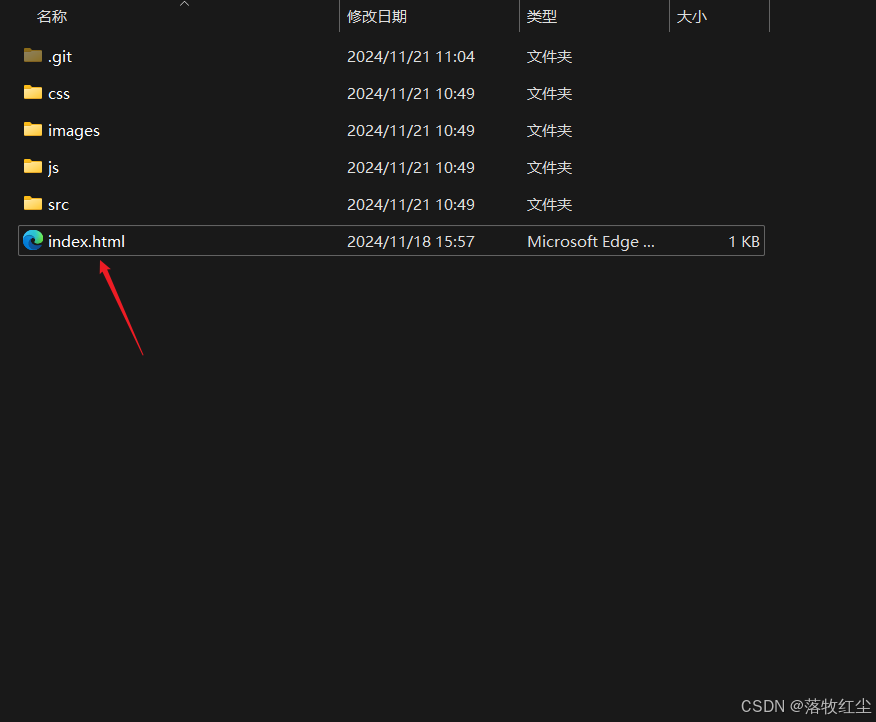Click the modified date of the images folder
This screenshot has height=722, width=876.
411,130
